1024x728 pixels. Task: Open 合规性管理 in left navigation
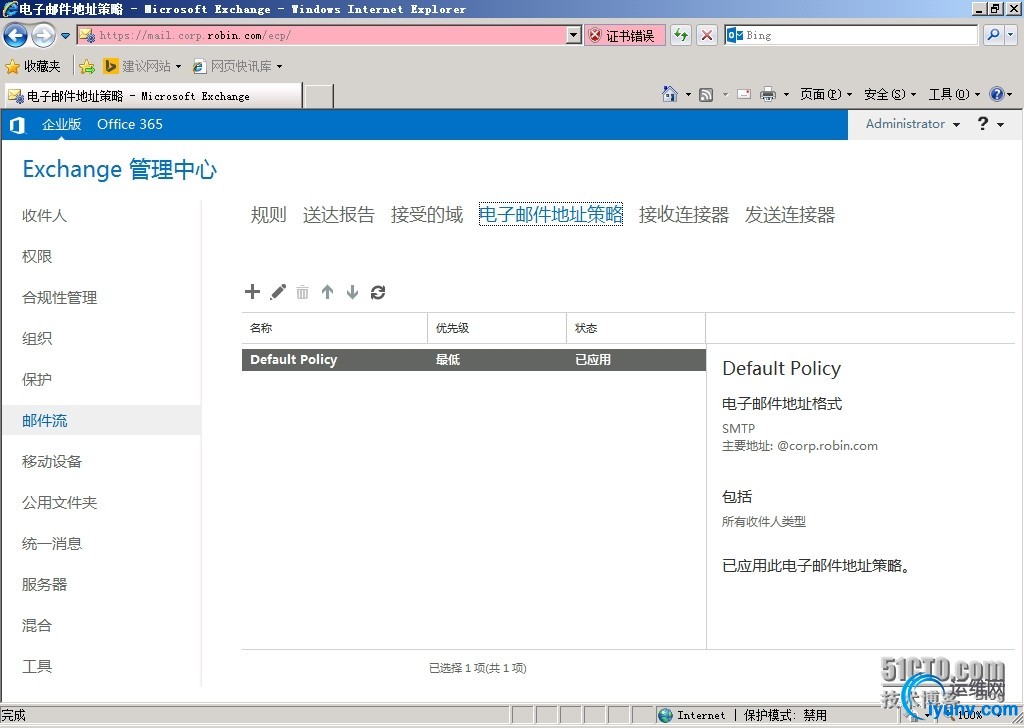tap(59, 298)
